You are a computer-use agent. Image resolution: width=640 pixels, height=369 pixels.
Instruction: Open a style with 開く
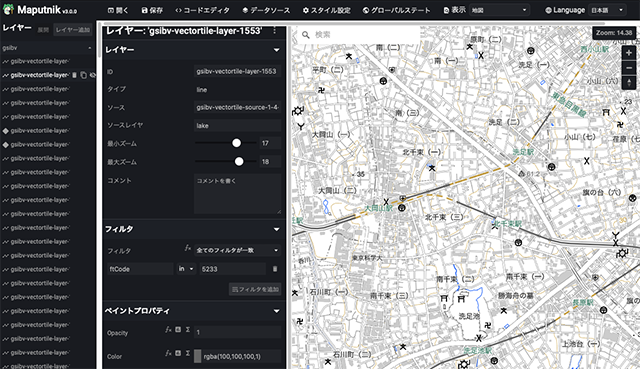(118, 10)
